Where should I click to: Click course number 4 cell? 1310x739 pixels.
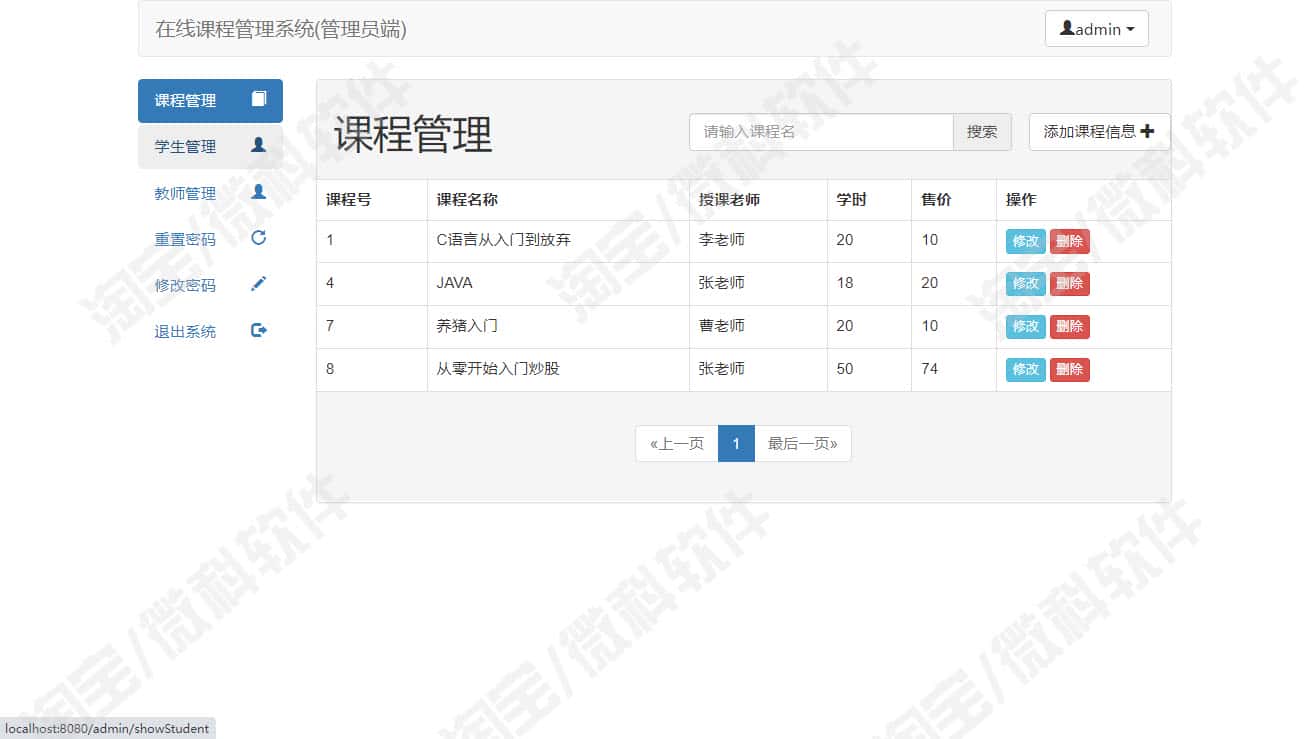(372, 284)
